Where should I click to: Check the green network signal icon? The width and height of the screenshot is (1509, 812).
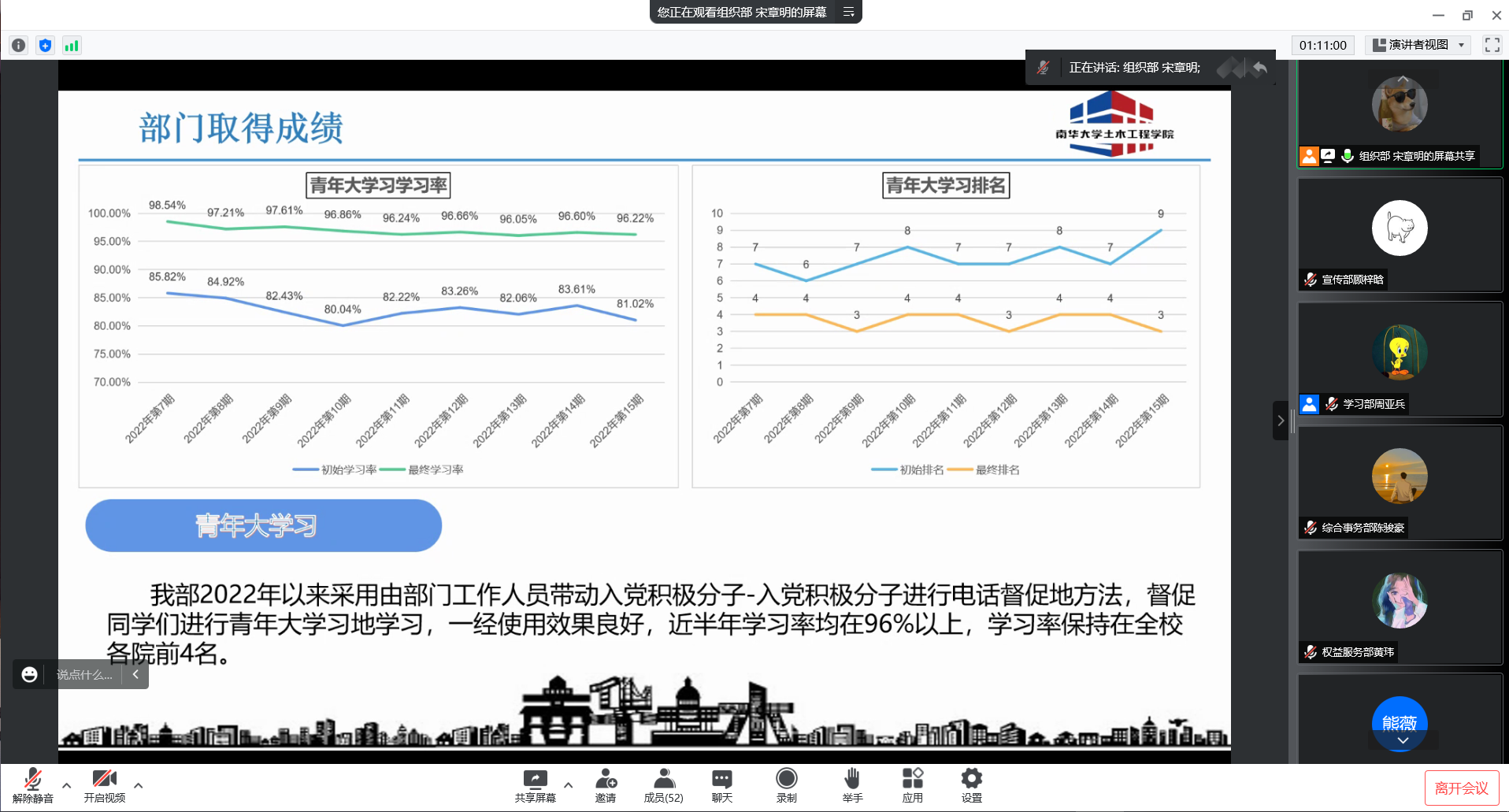72,46
